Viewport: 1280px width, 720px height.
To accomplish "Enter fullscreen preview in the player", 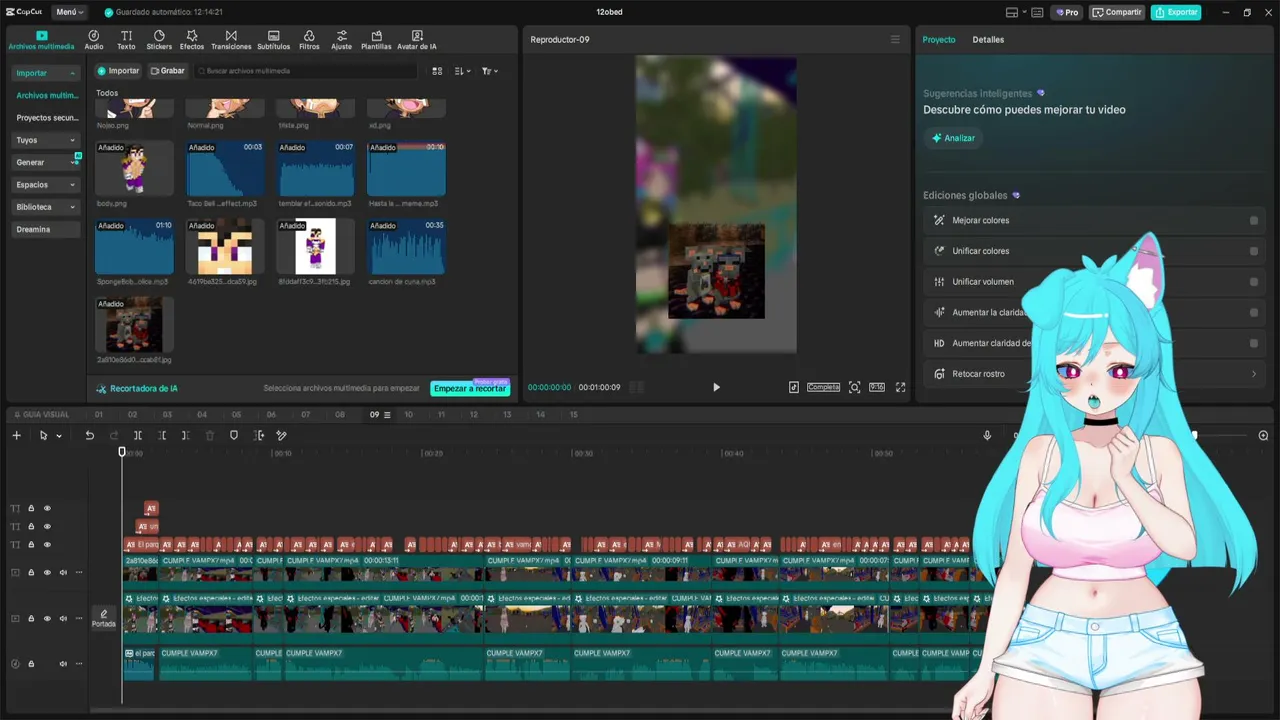I will point(900,387).
